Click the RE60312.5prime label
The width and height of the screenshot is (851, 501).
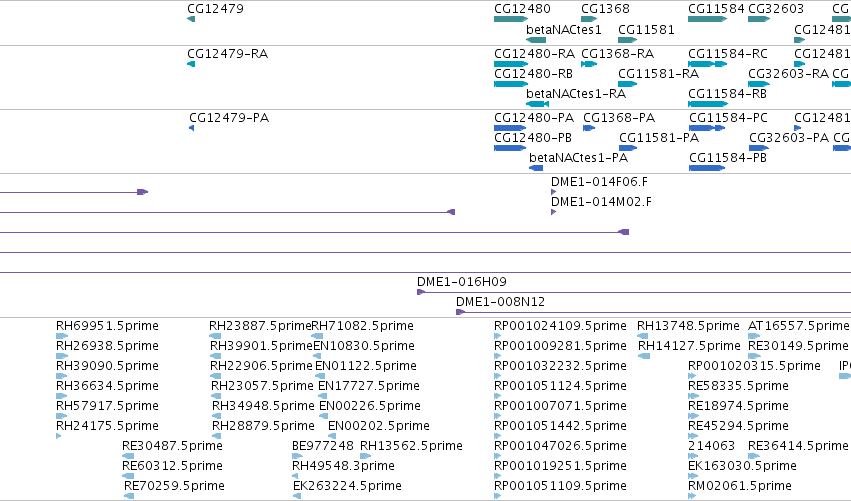coord(172,466)
